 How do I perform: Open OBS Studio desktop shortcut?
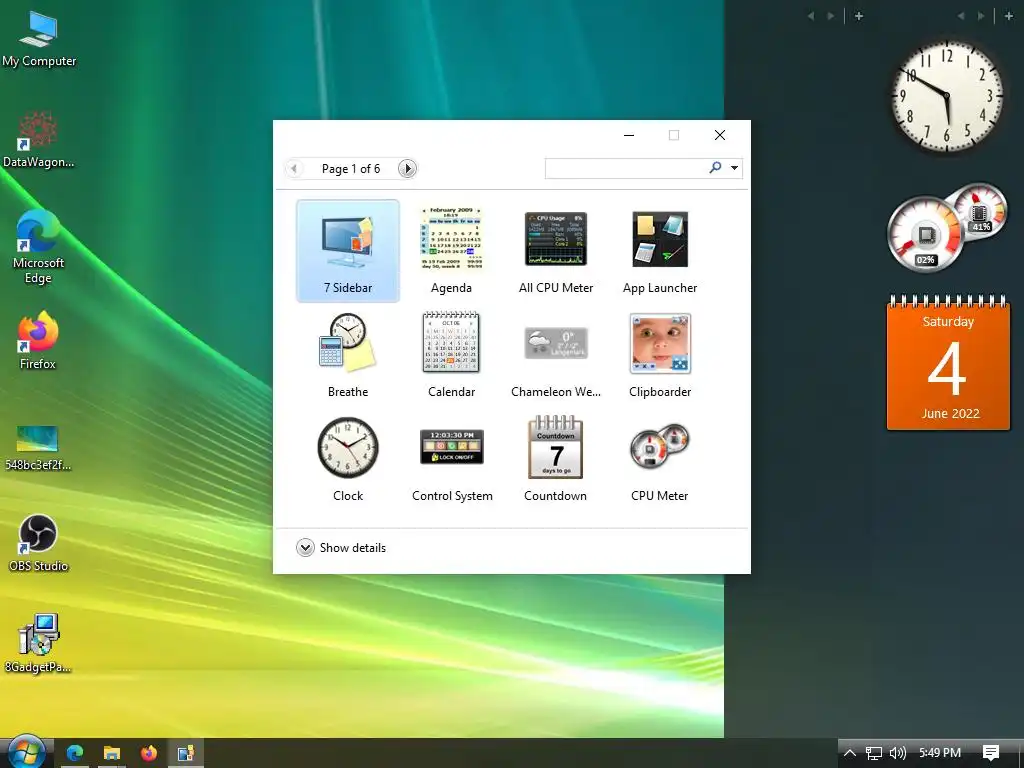click(x=38, y=543)
